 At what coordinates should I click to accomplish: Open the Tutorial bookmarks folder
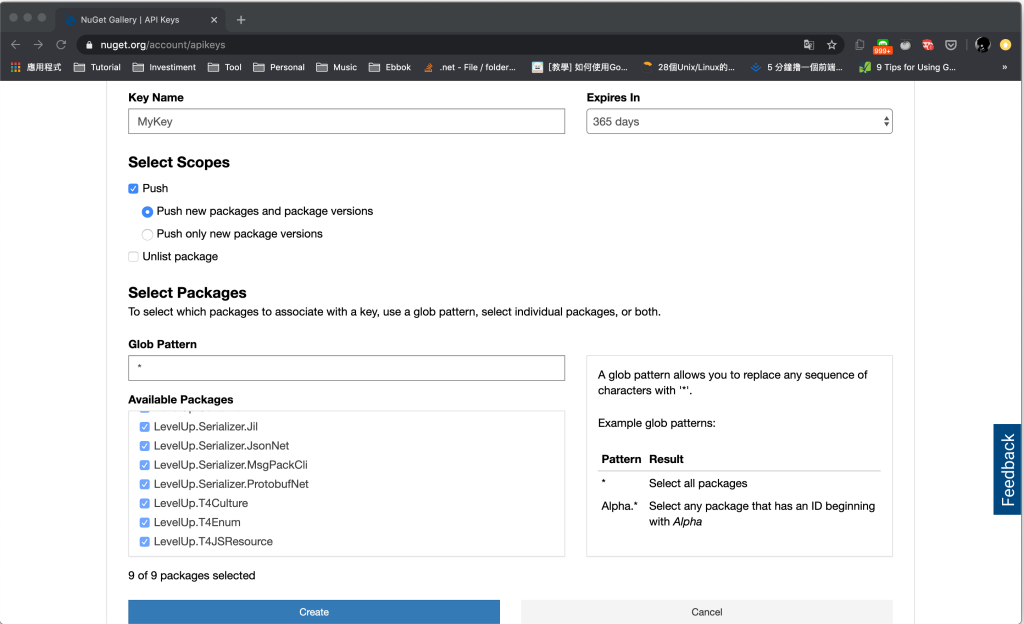pos(97,67)
